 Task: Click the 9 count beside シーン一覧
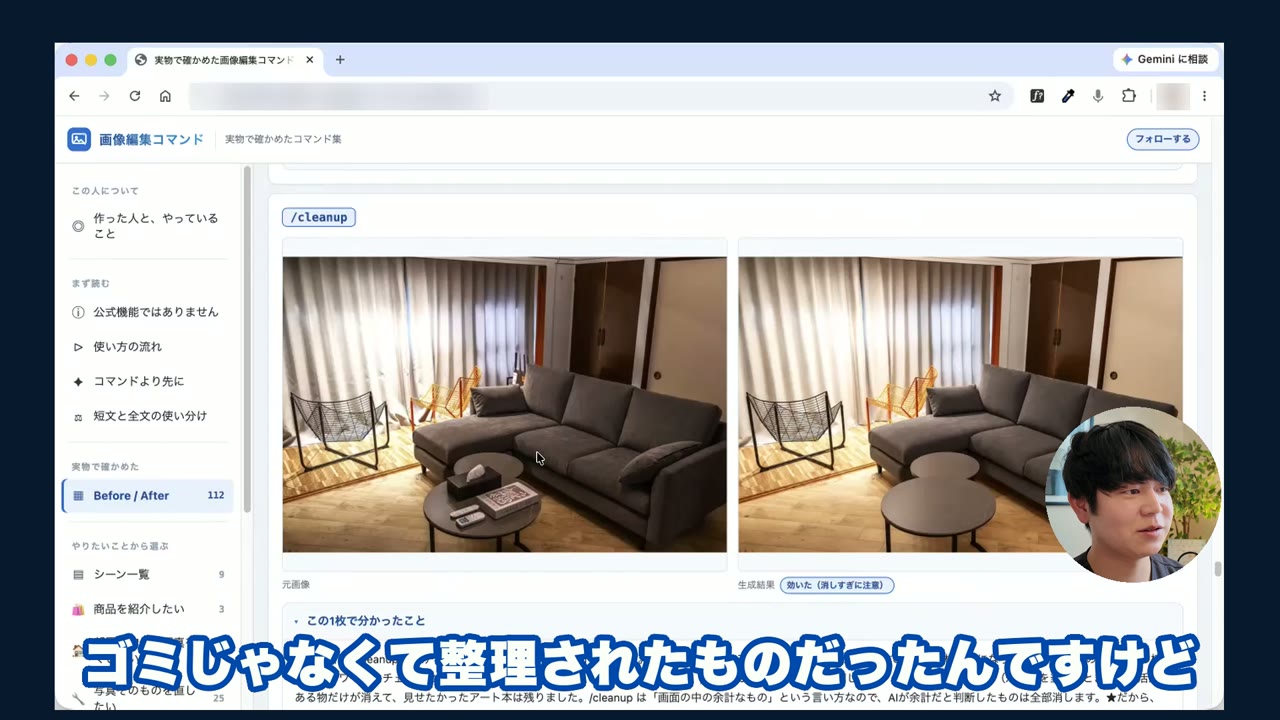tap(222, 575)
